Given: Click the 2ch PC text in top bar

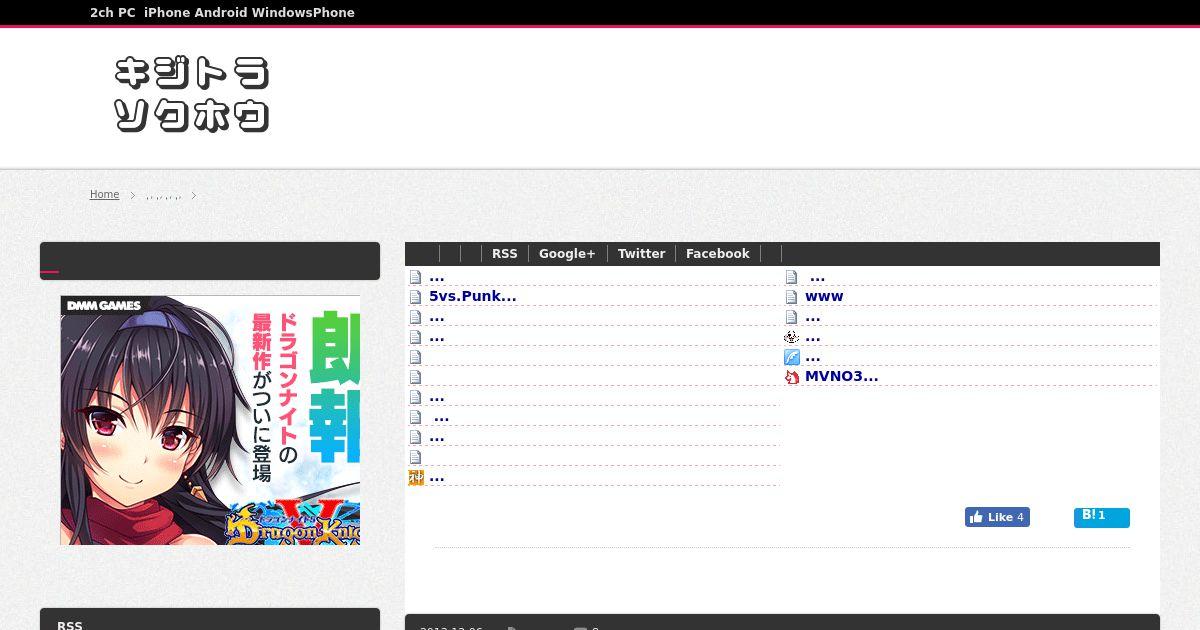Looking at the screenshot, I should point(112,13).
